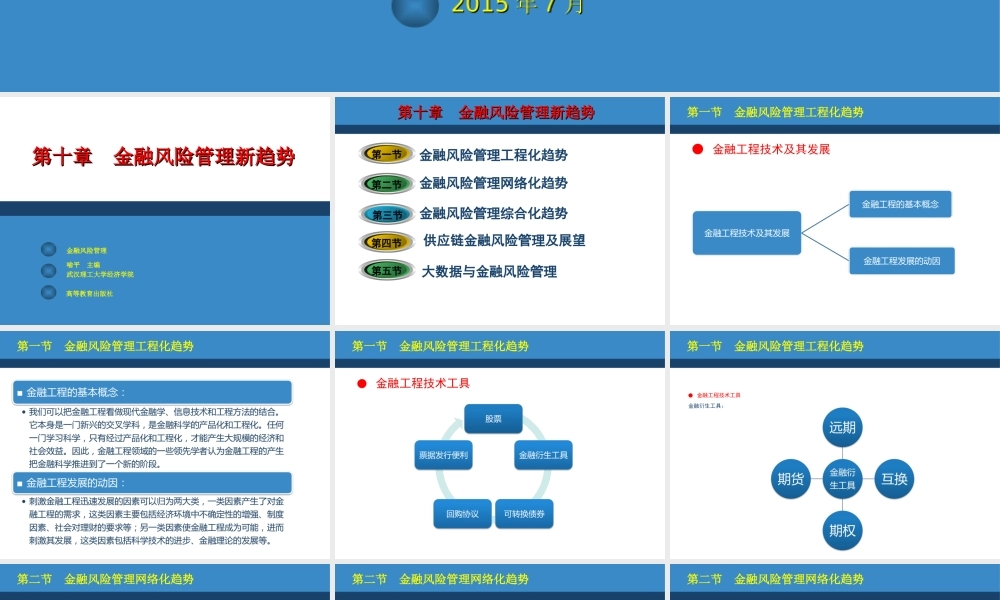1000x600 pixels.
Task: Select the 股票 node in the tools diagram
Action: [493, 418]
